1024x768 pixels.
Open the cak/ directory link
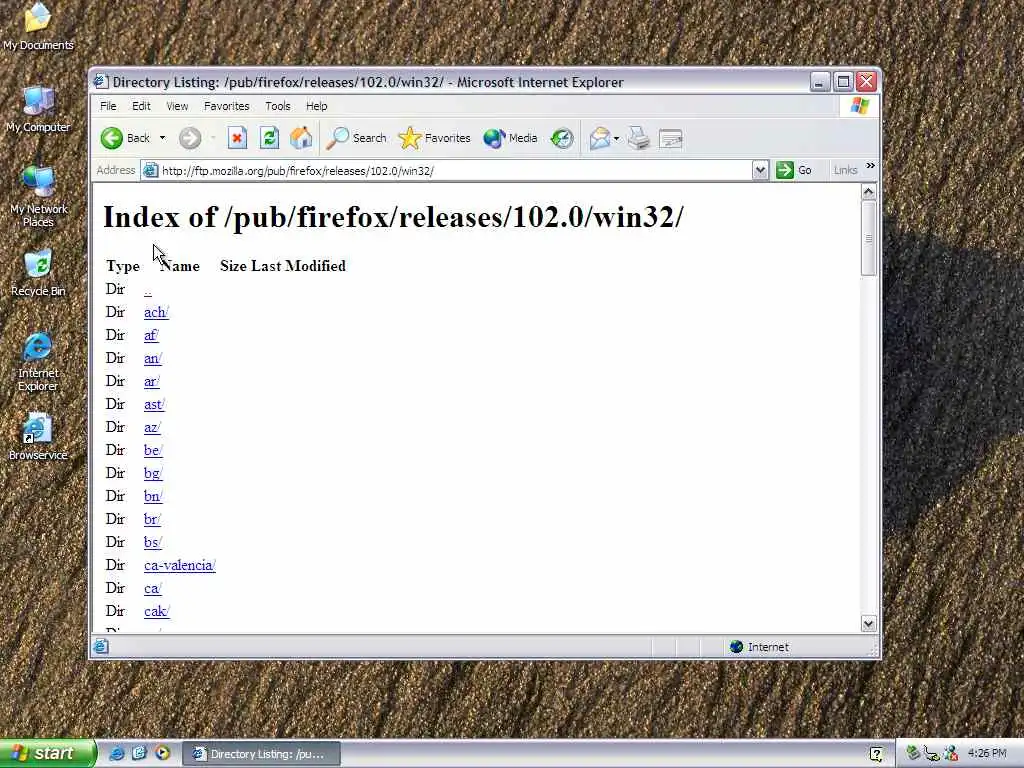point(157,611)
